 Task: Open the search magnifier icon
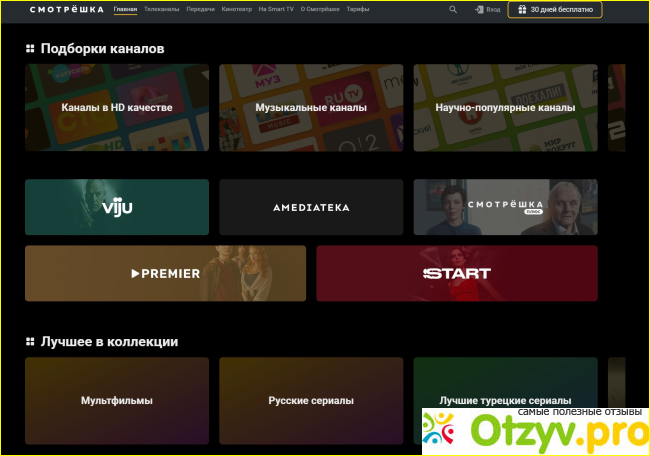pyautogui.click(x=453, y=9)
